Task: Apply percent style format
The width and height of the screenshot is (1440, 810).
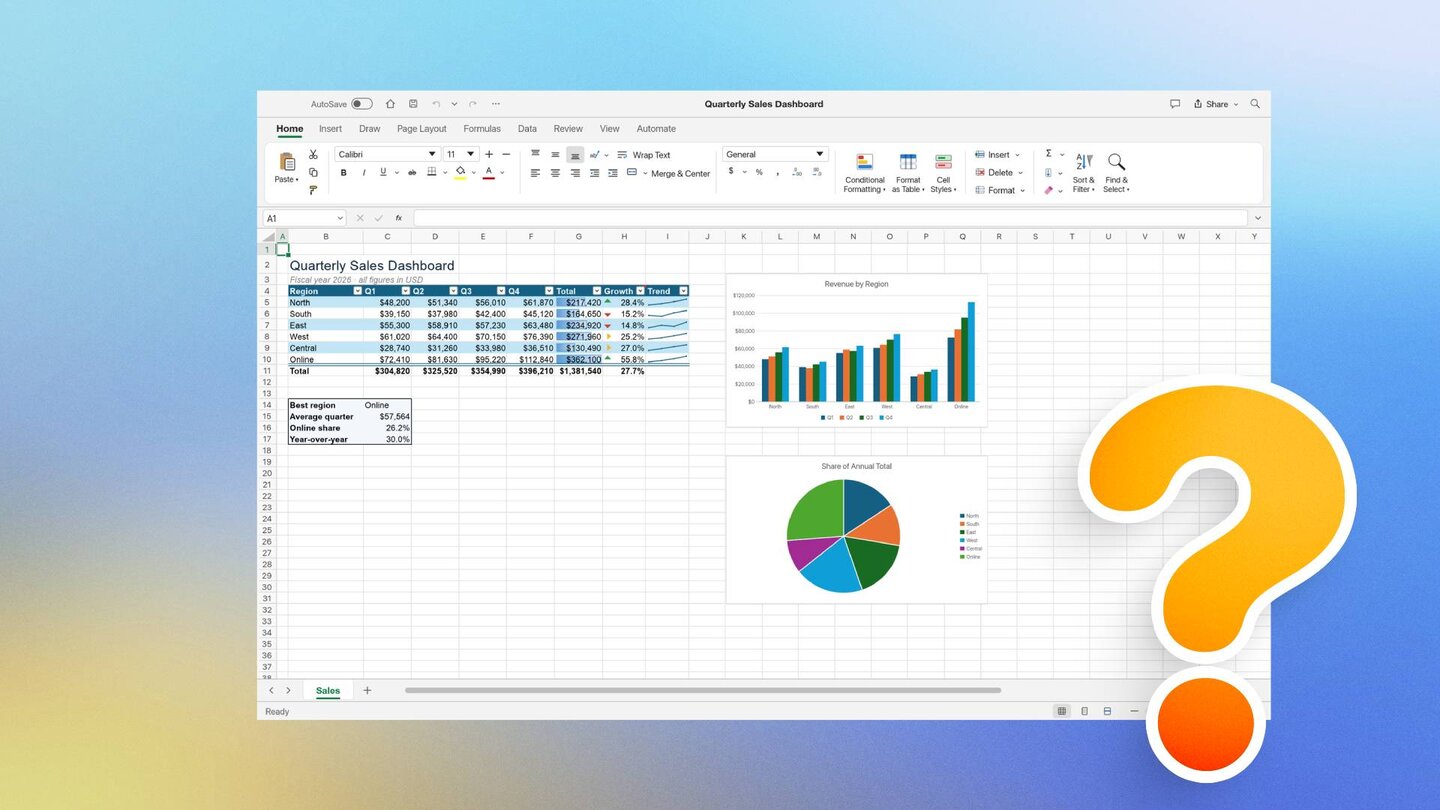Action: (x=759, y=172)
